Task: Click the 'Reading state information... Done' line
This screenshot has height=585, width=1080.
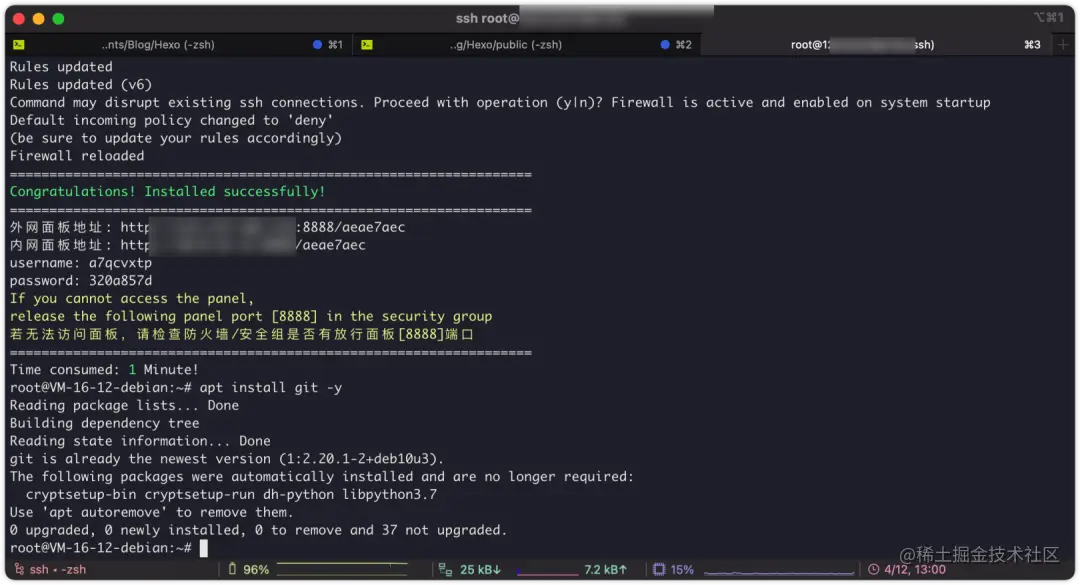Action: point(140,442)
